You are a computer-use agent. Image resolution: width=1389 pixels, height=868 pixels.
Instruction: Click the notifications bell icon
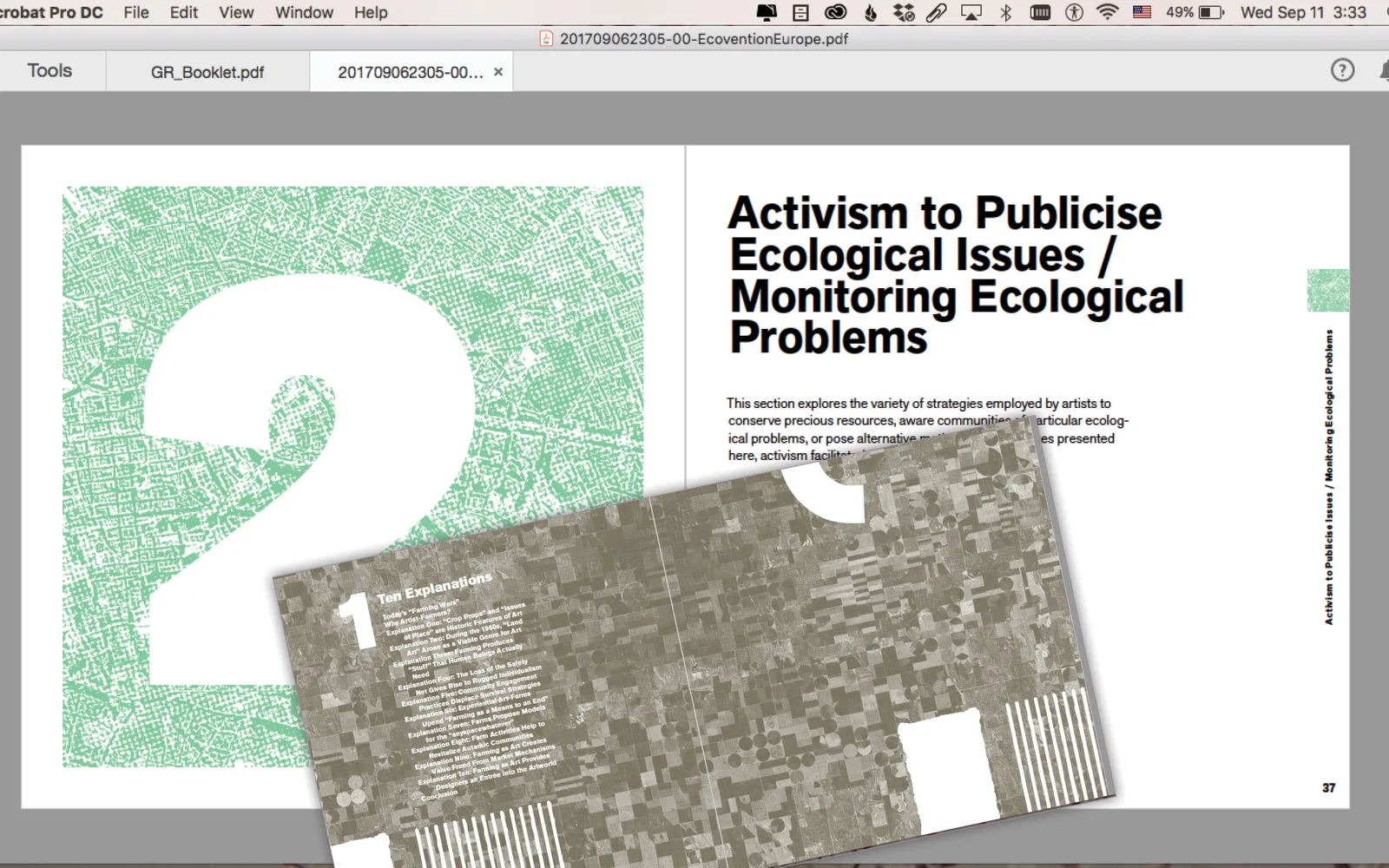1384,70
